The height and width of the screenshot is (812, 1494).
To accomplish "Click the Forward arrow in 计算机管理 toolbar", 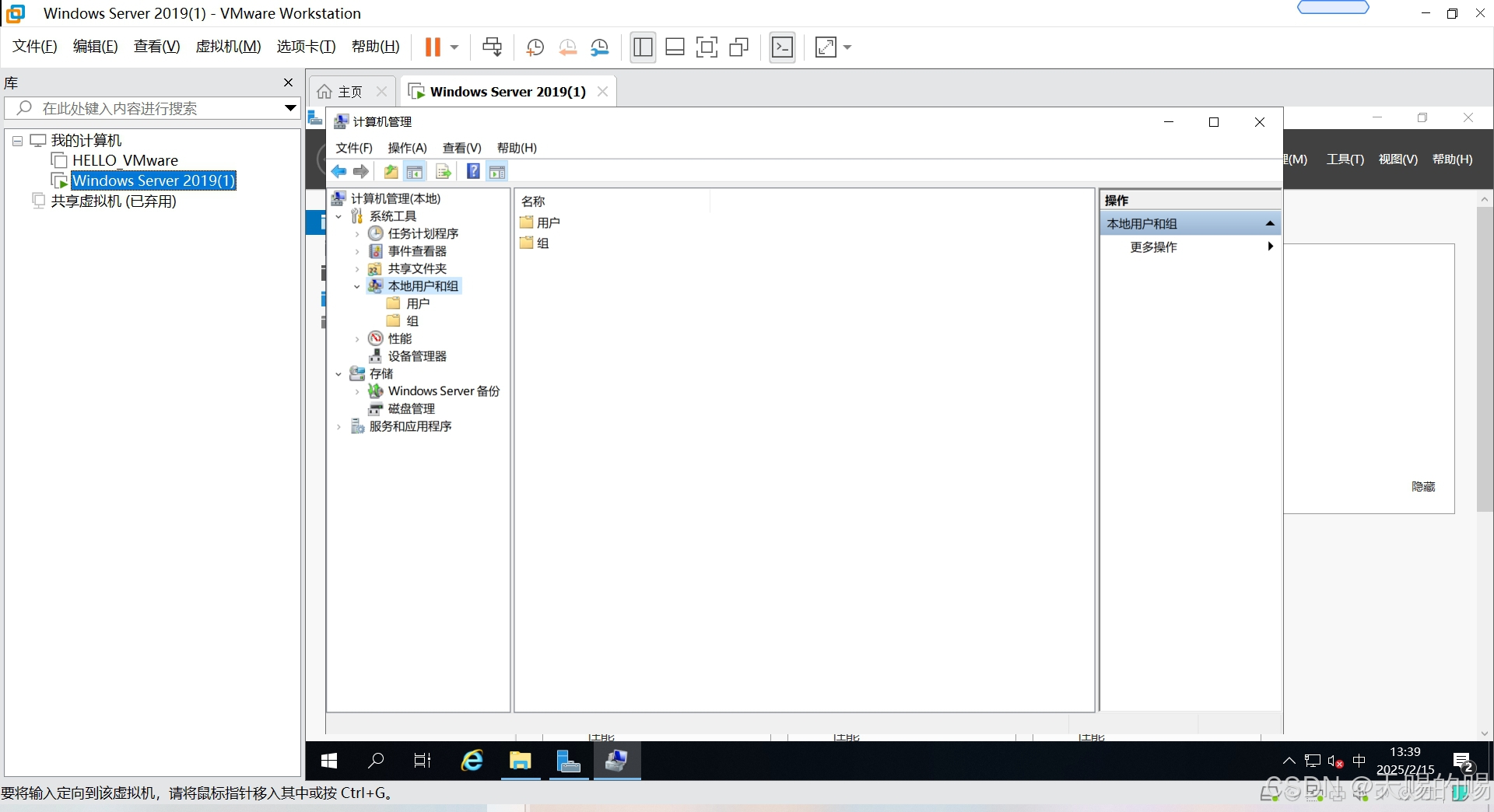I will 361,172.
